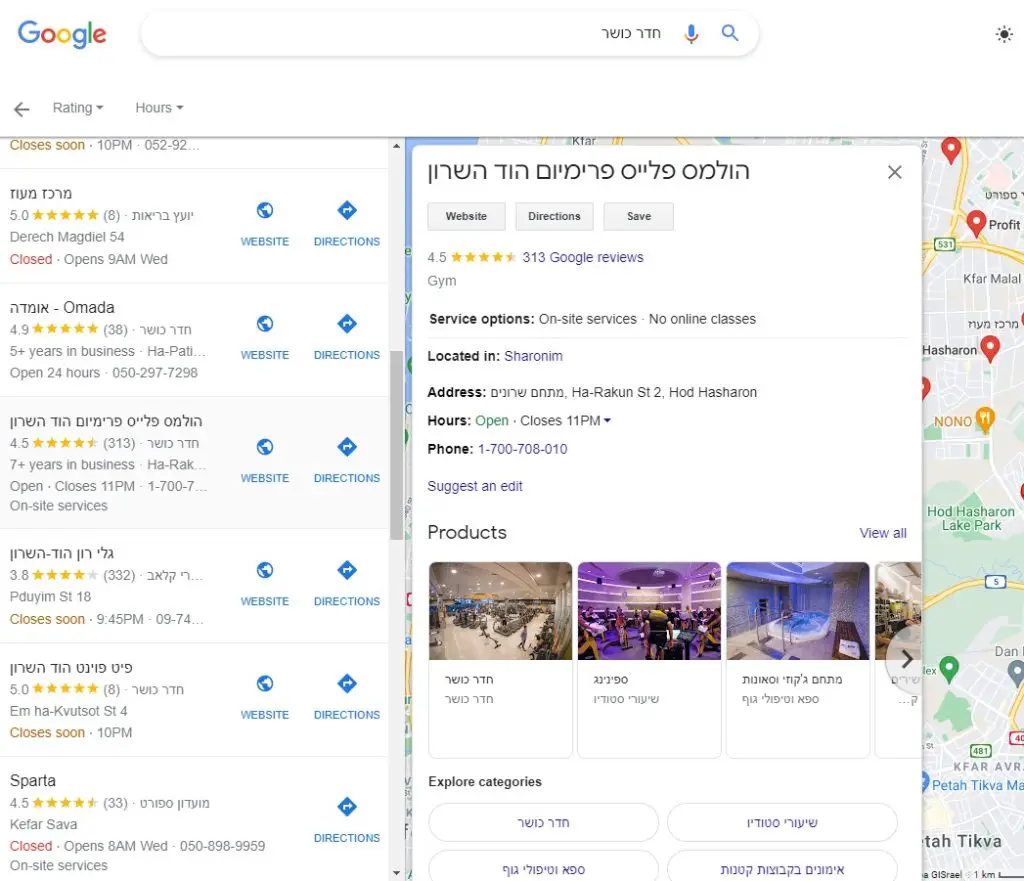Toggle dark theme with sun icon
This screenshot has width=1024, height=881.
[1004, 34]
